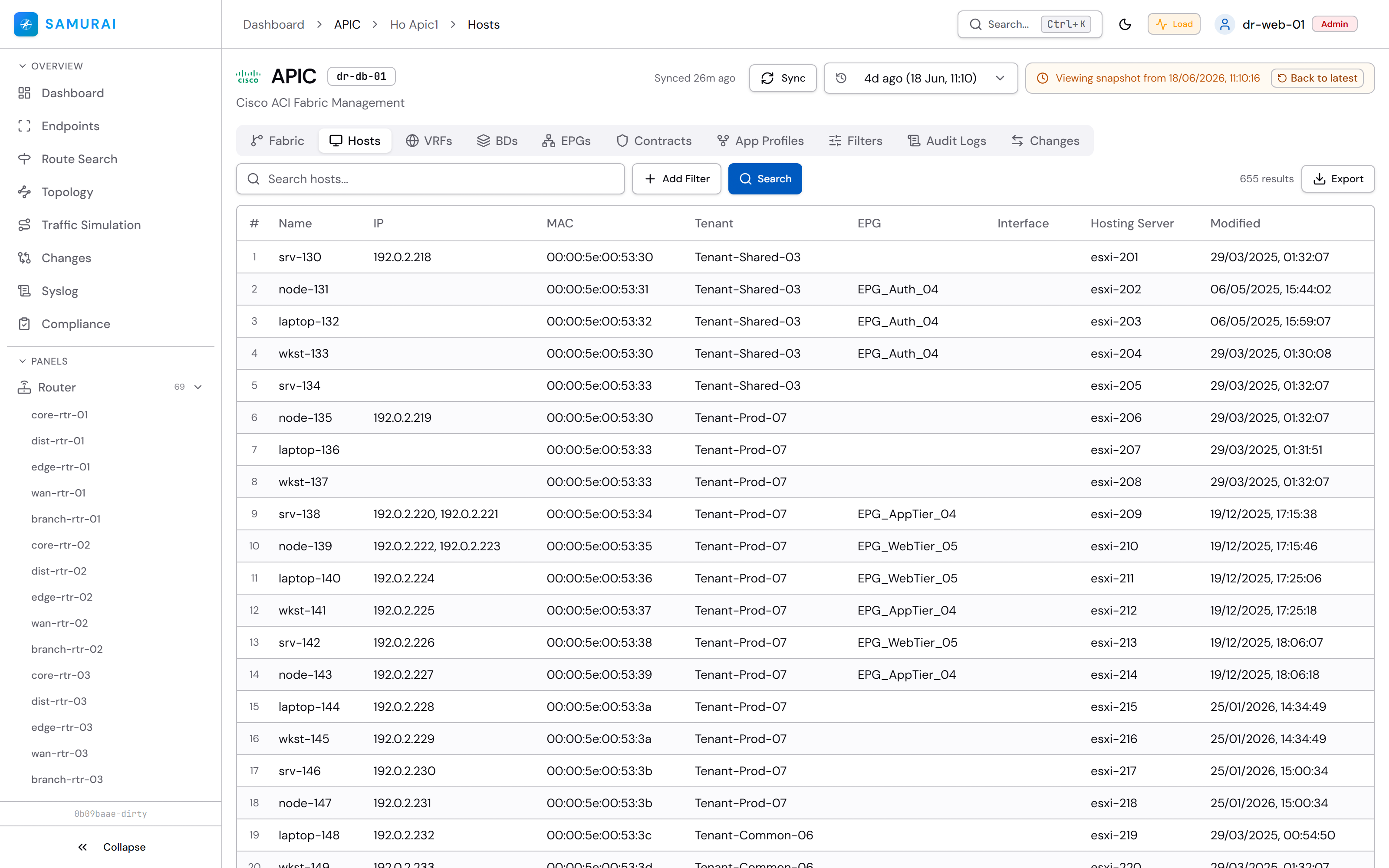
Task: Open Traffic Simulation from the sidebar
Action: click(91, 225)
